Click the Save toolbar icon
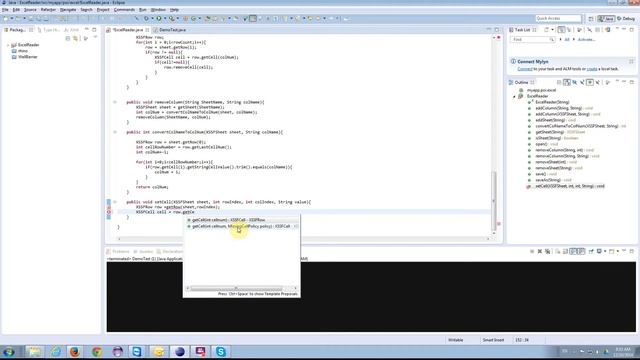640x360 pixels. tap(31, 18)
